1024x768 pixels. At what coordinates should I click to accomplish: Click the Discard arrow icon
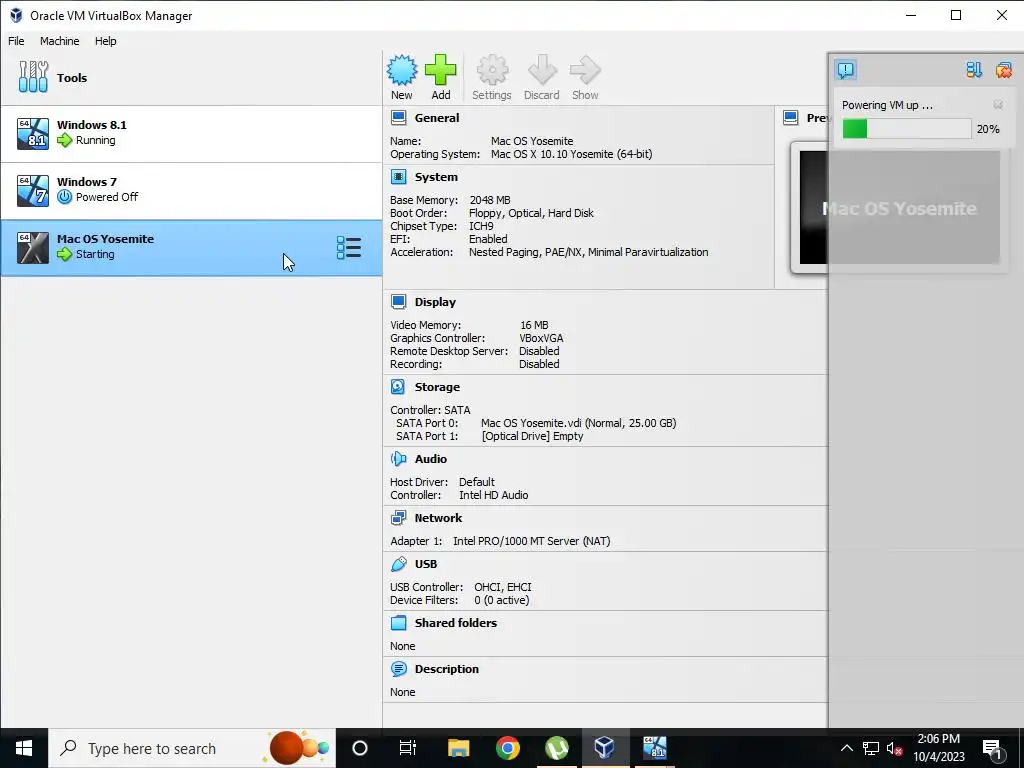point(541,71)
